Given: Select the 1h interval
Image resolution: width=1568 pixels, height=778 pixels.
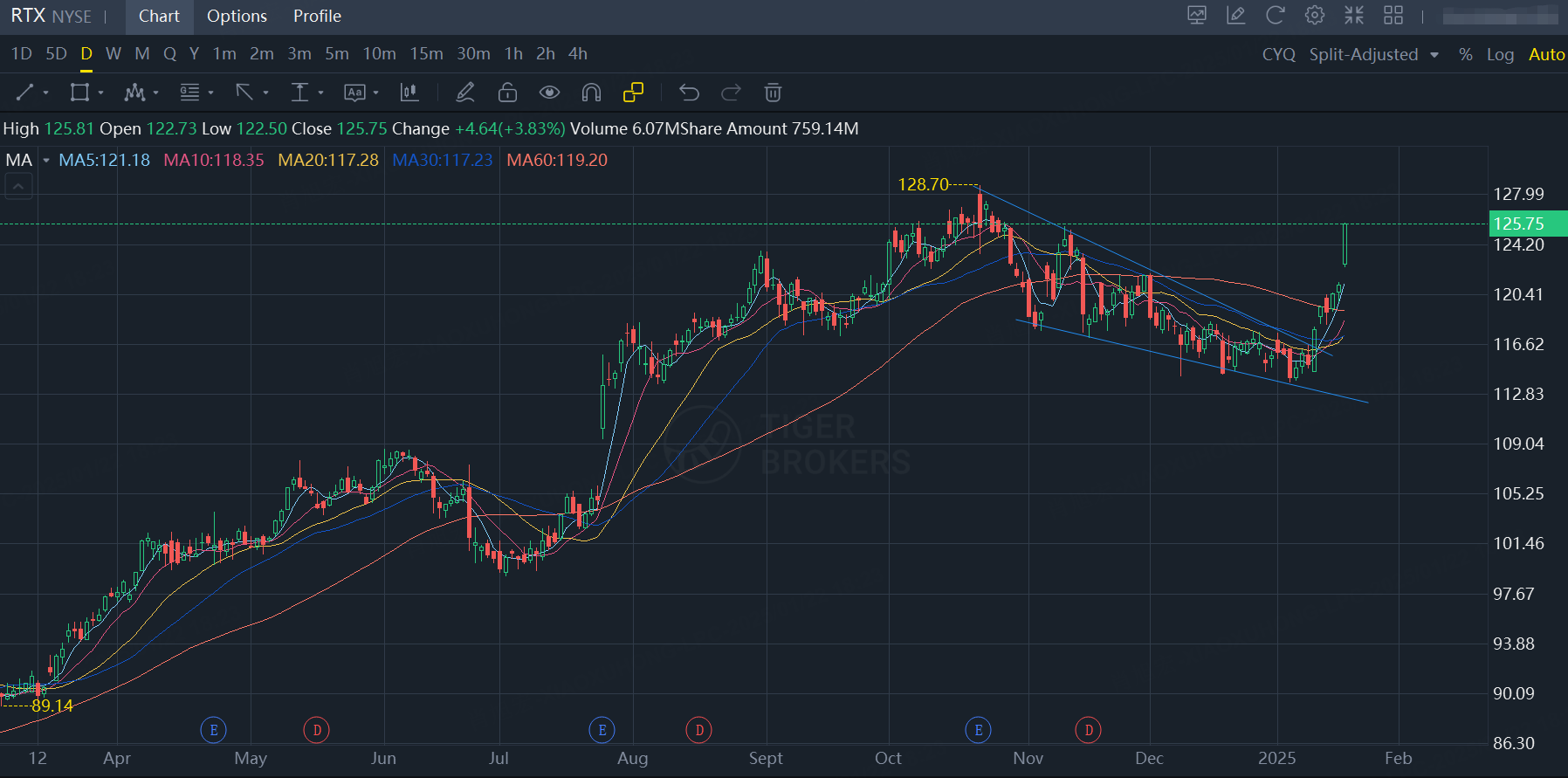Looking at the screenshot, I should point(514,54).
